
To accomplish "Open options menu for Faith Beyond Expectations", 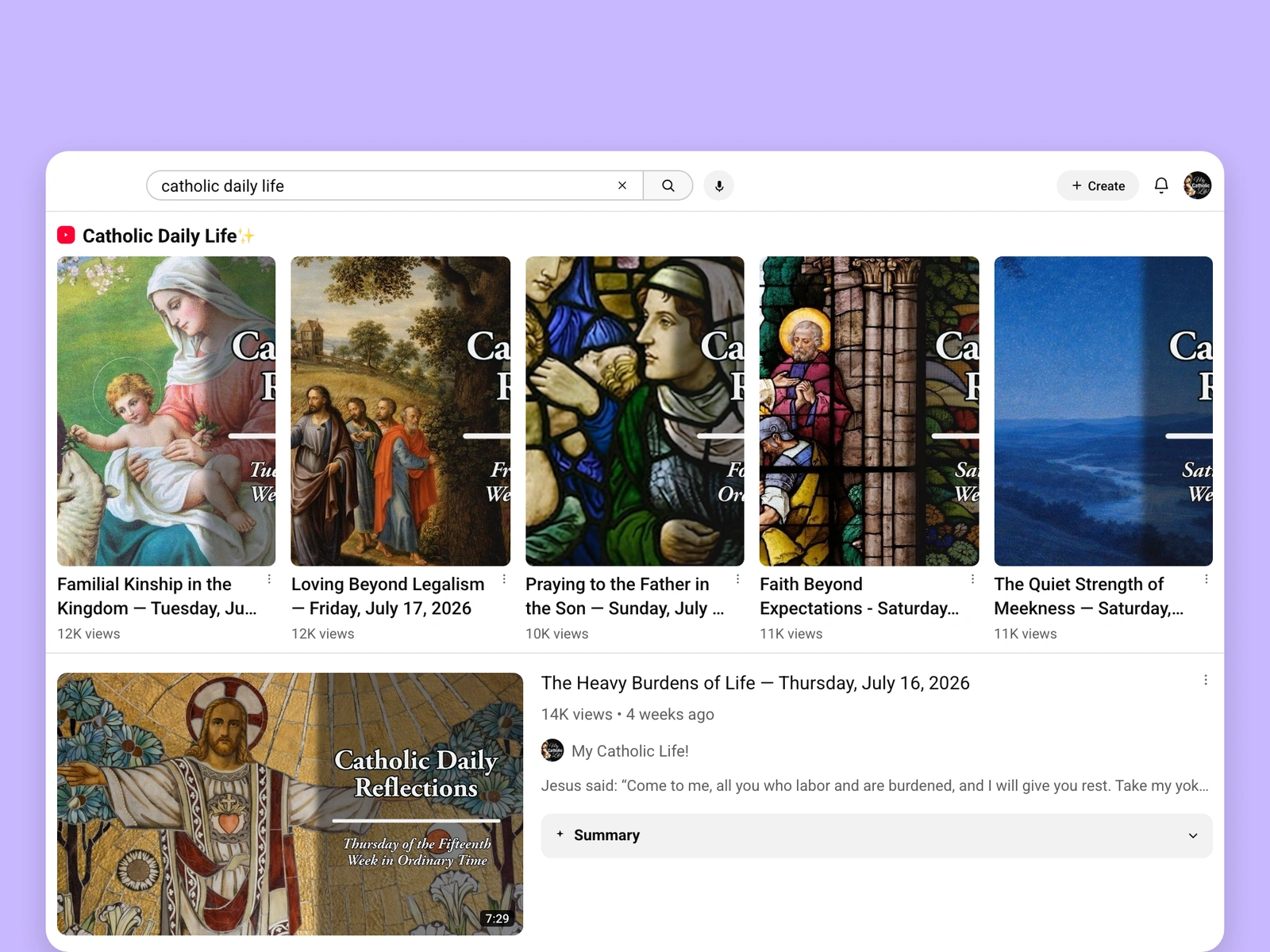I will [972, 579].
